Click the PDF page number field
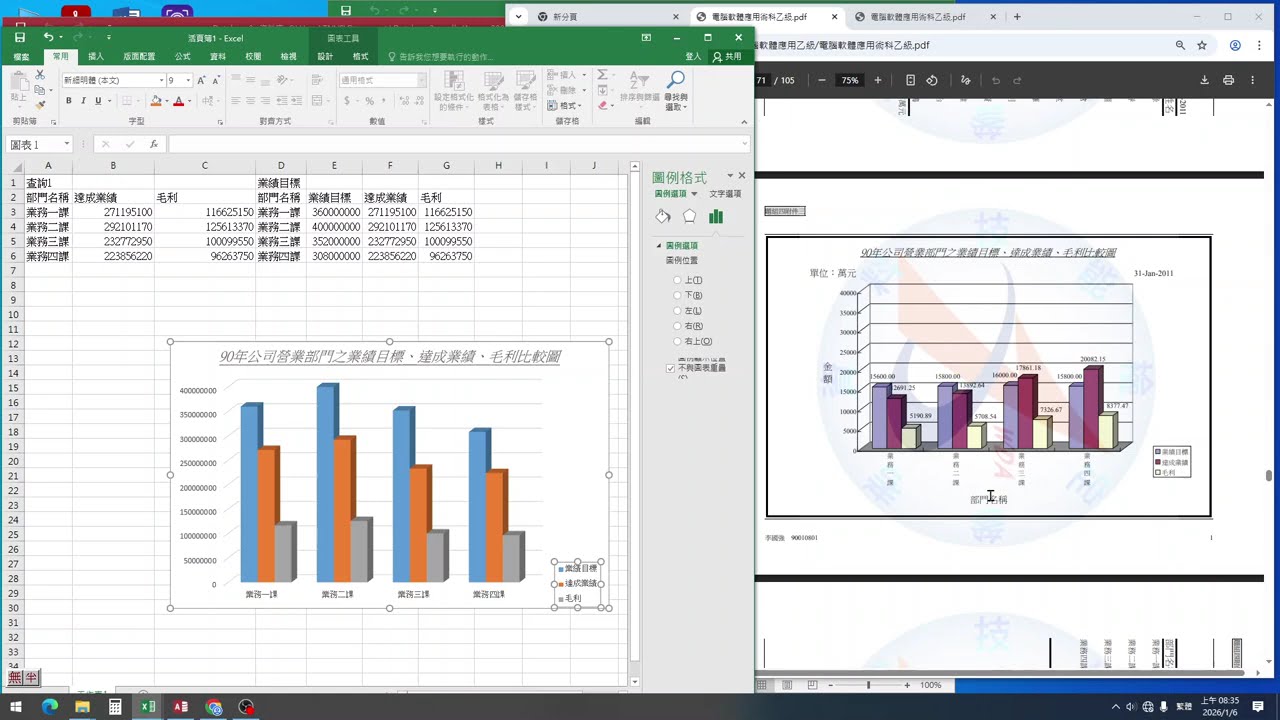The width and height of the screenshot is (1280, 720). point(762,80)
